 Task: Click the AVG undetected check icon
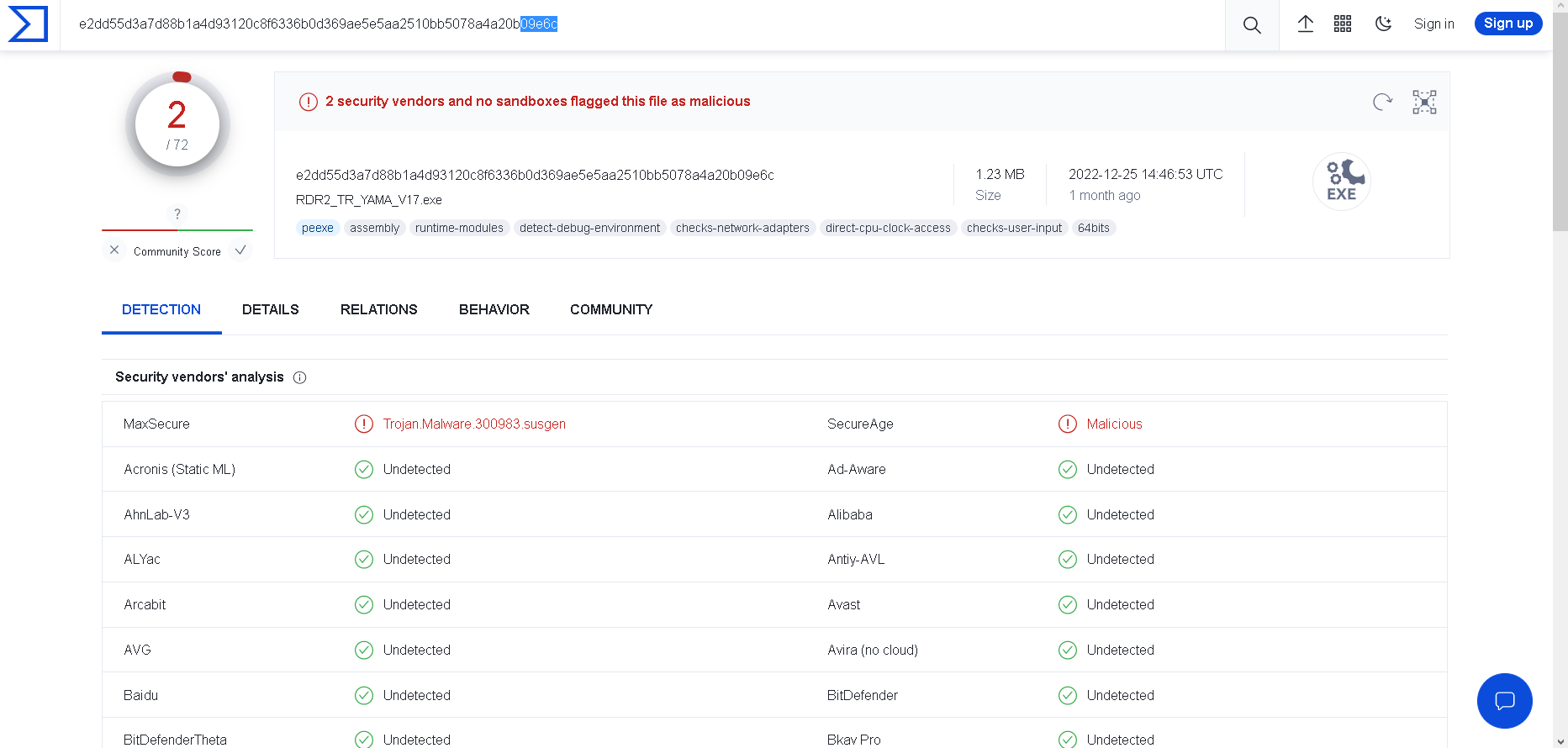click(364, 650)
